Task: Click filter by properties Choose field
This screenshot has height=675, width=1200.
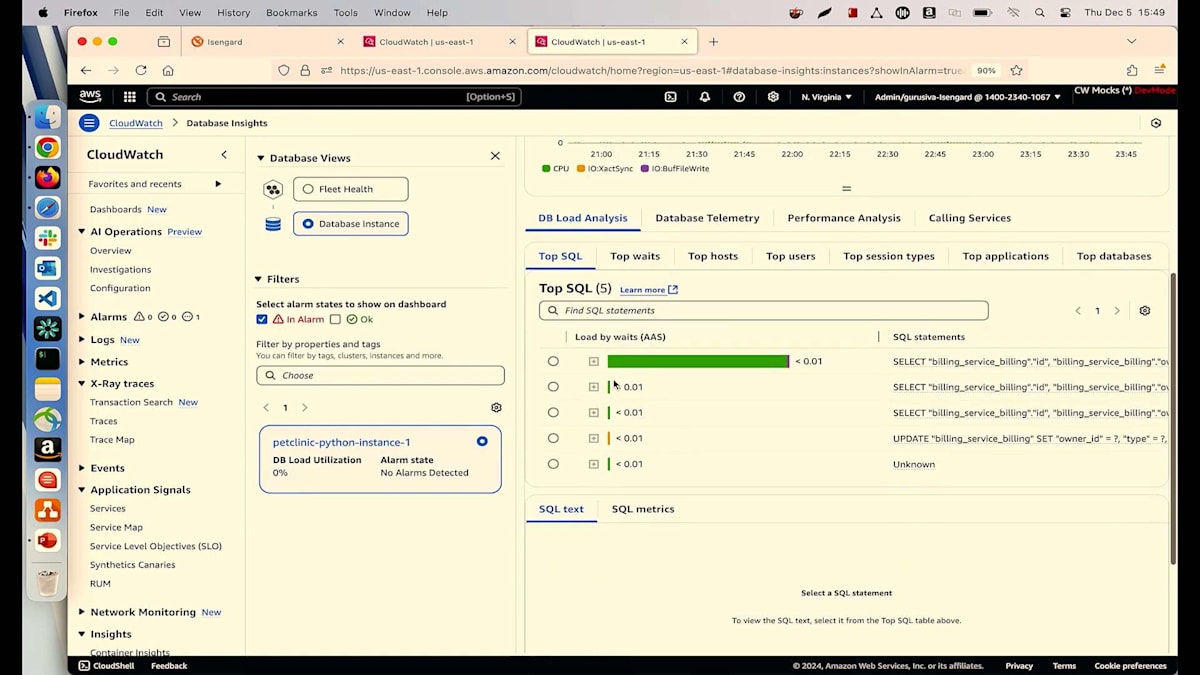Action: click(x=380, y=375)
